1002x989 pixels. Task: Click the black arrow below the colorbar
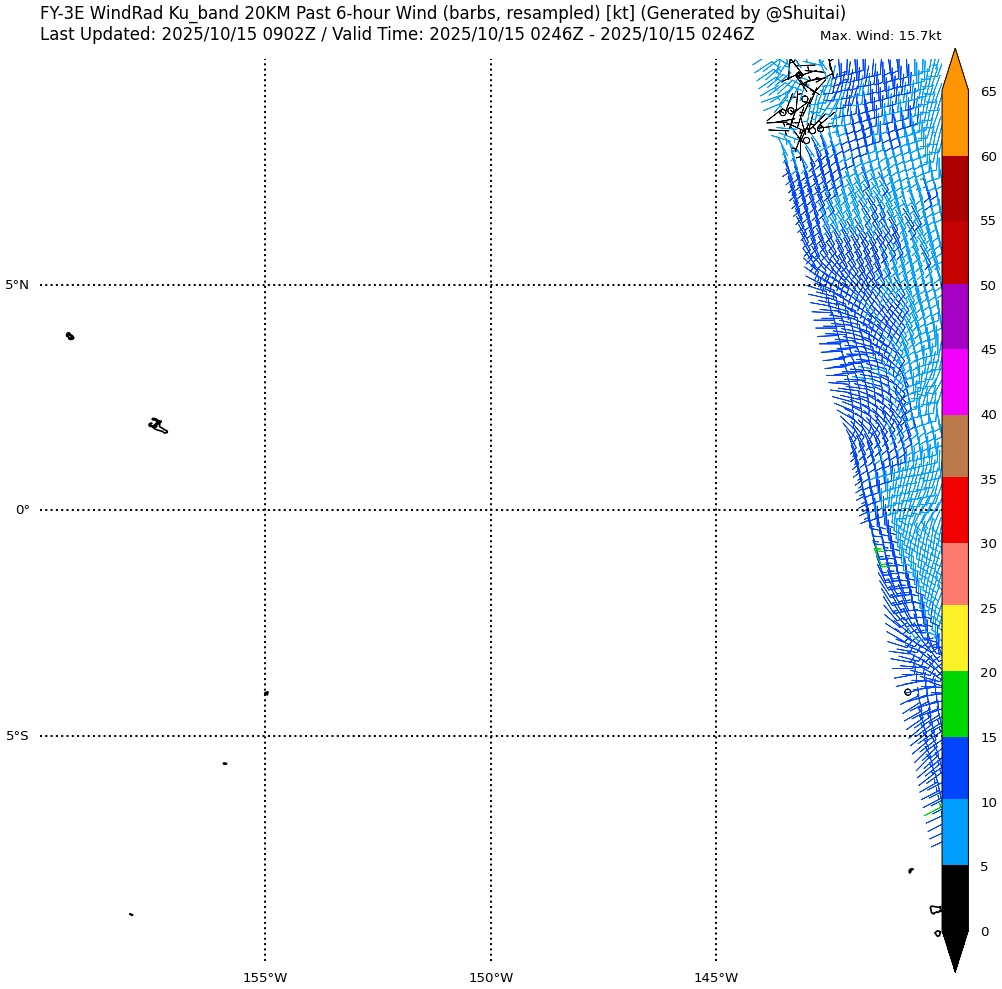point(955,950)
